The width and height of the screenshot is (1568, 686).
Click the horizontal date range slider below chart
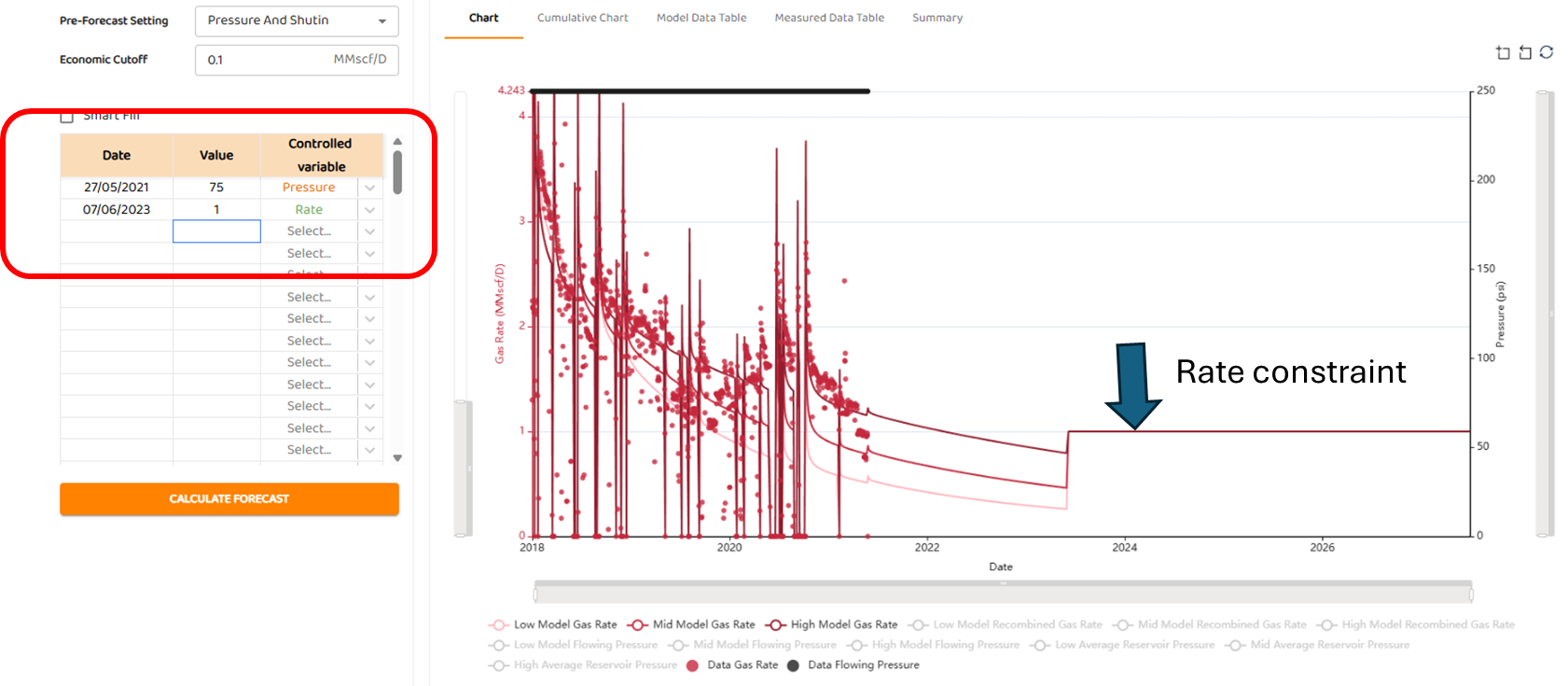coord(1003,592)
